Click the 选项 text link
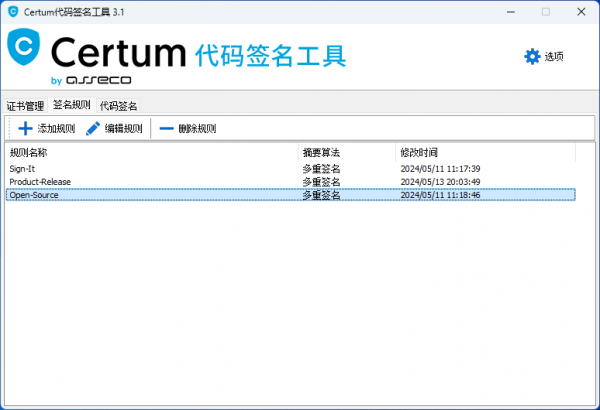The height and width of the screenshot is (410, 600). coord(554,57)
